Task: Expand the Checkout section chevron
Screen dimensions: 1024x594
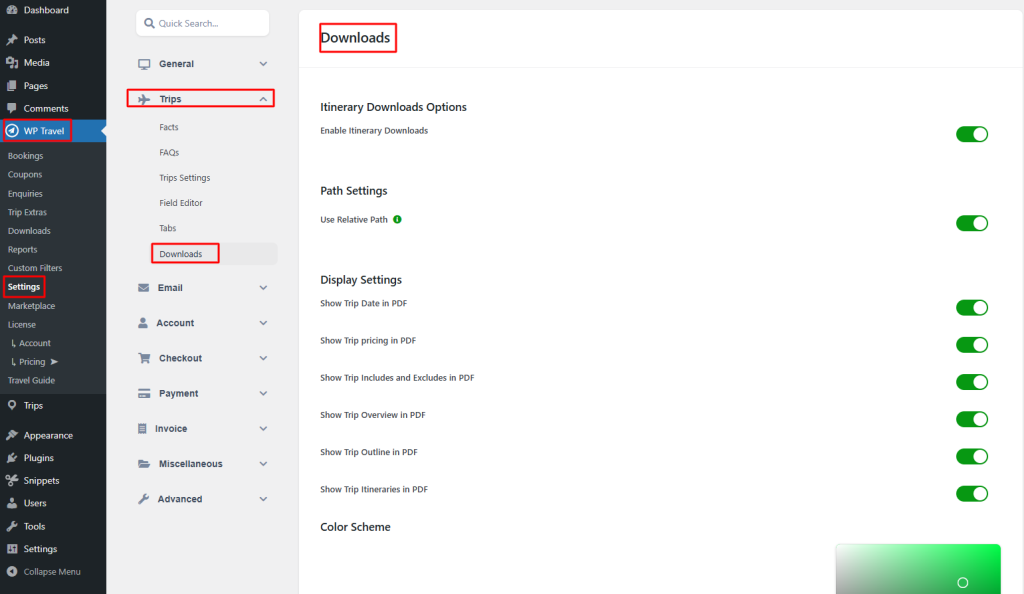Action: (x=263, y=358)
